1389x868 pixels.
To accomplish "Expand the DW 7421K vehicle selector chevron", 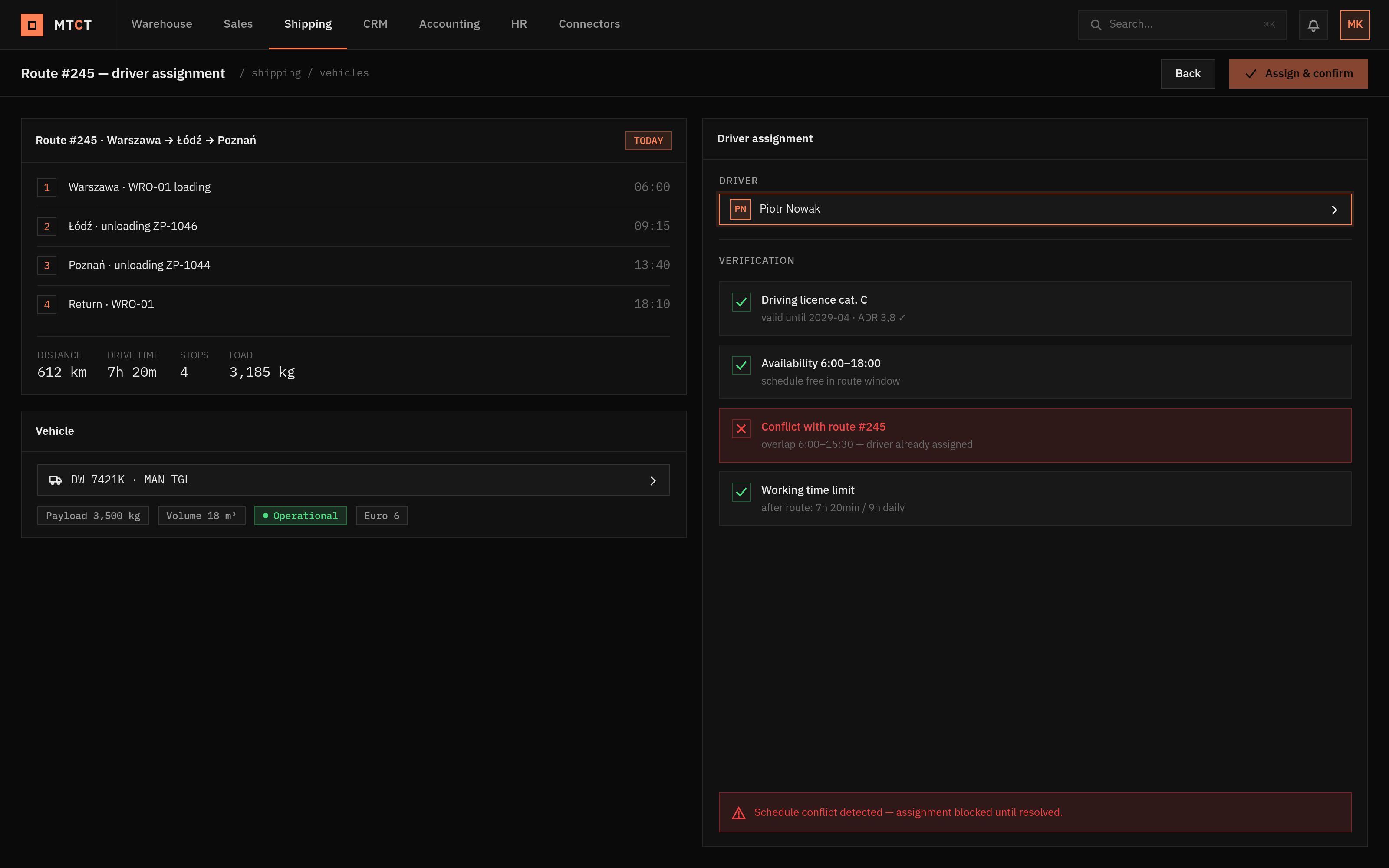I will (652, 480).
